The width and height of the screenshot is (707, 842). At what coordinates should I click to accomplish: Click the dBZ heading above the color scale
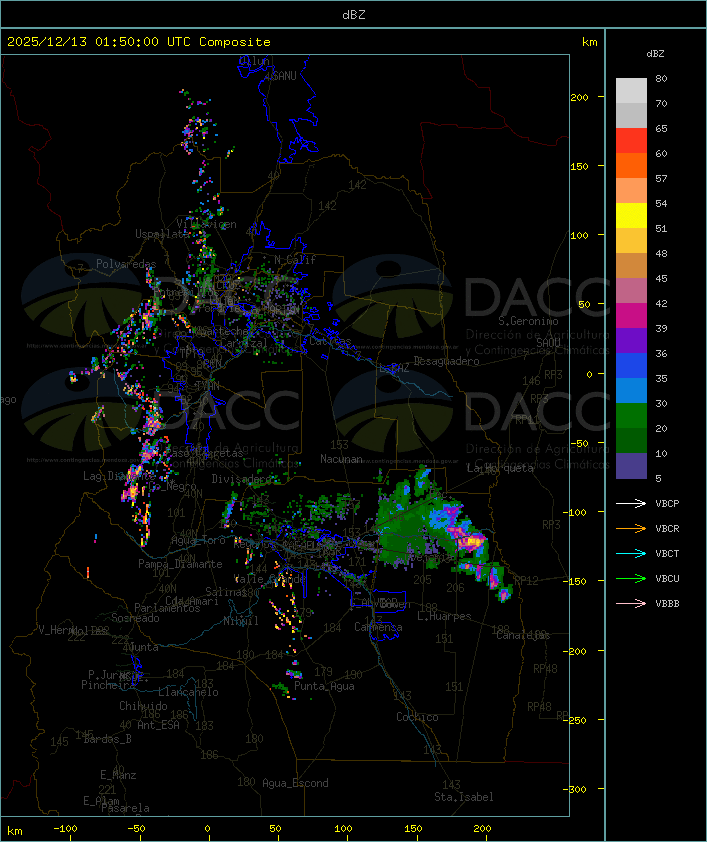coord(655,54)
